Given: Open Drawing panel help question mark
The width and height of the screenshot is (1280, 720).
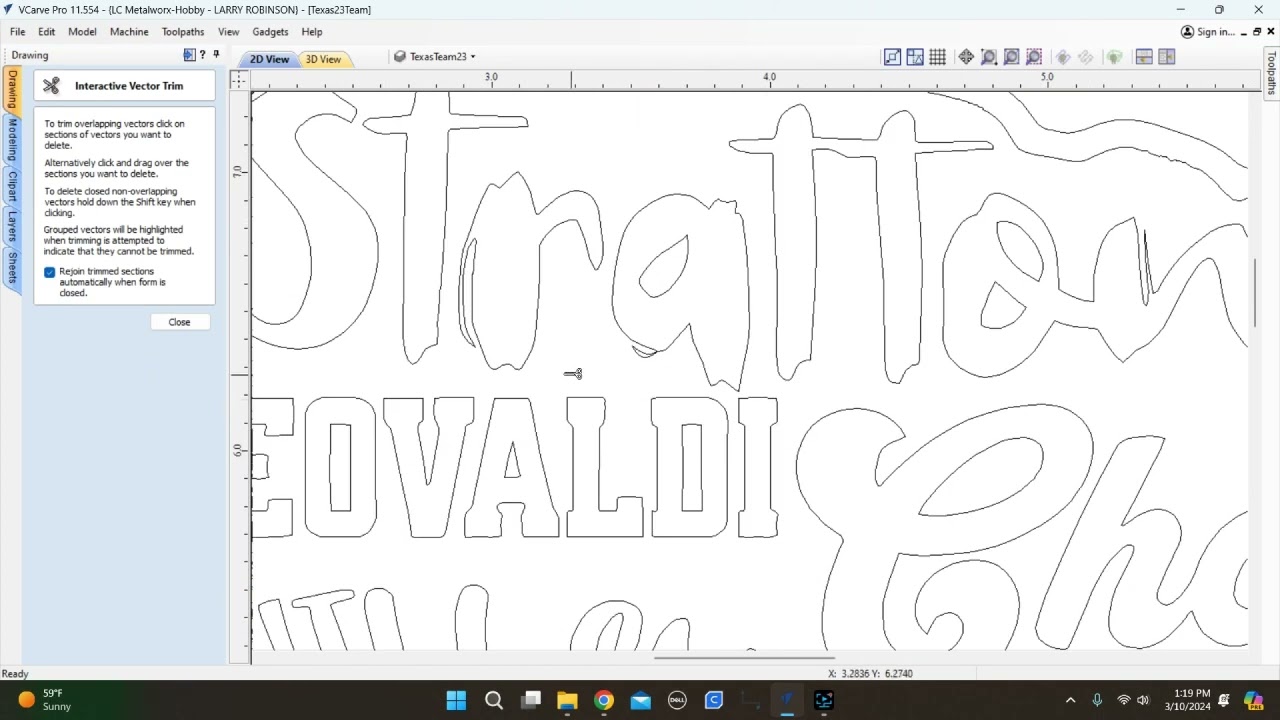Looking at the screenshot, I should tap(203, 55).
